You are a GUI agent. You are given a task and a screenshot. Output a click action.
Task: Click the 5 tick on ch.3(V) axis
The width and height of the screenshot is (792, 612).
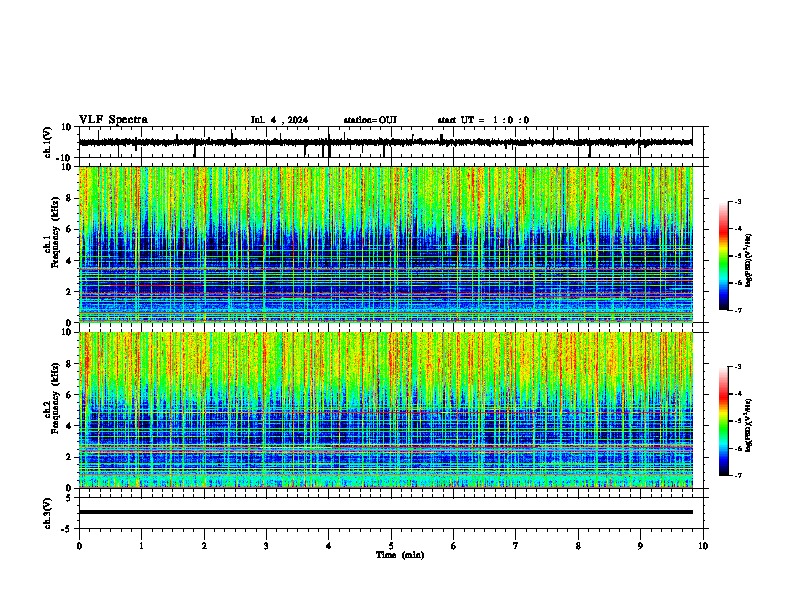(x=69, y=498)
